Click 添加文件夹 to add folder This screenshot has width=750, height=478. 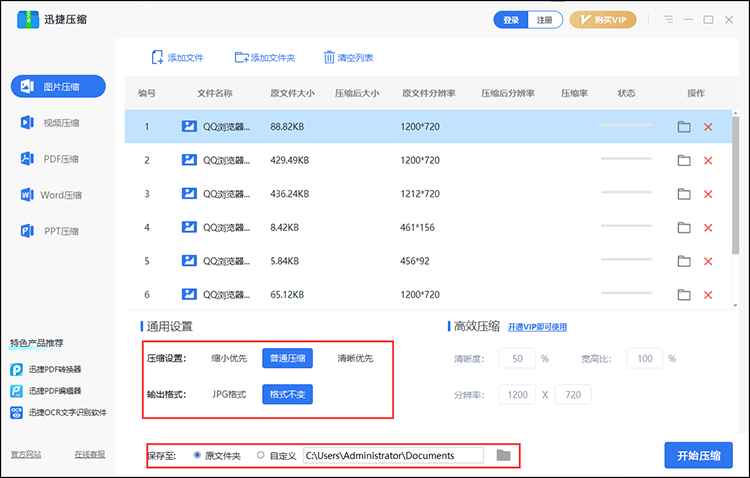(x=265, y=58)
